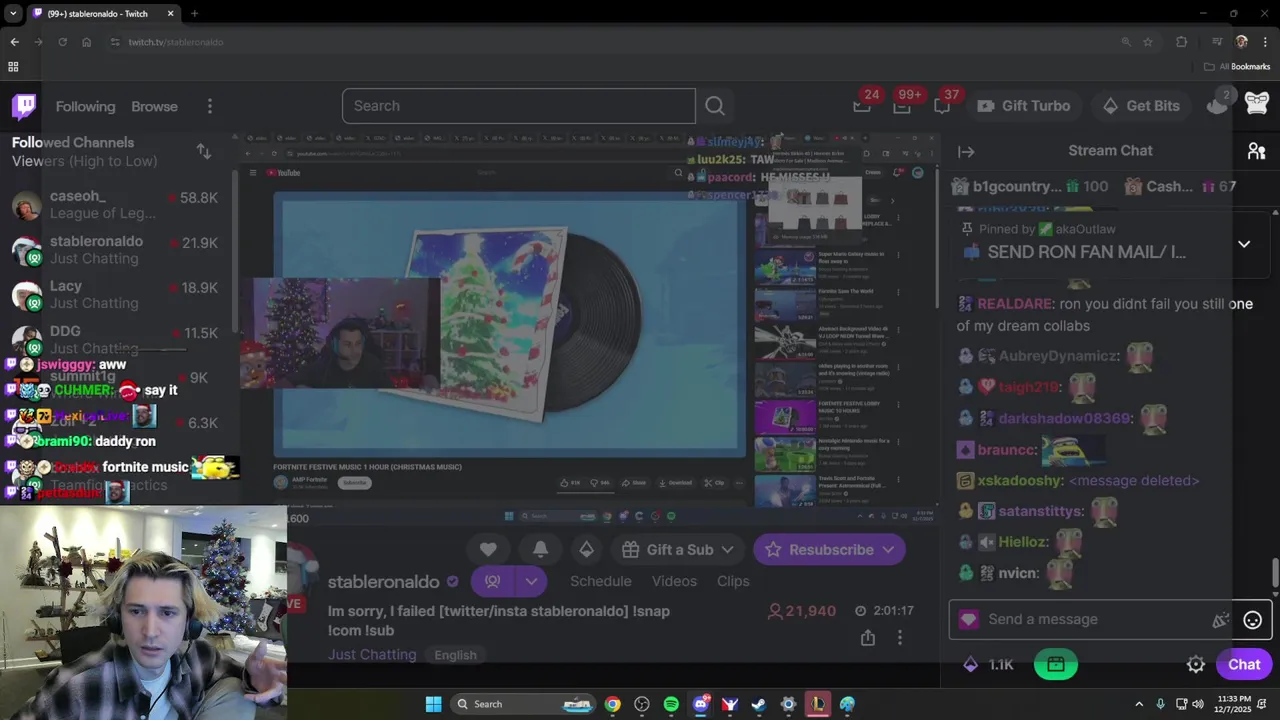Open the Twitch search magnifier button
The image size is (1280, 720).
715,106
